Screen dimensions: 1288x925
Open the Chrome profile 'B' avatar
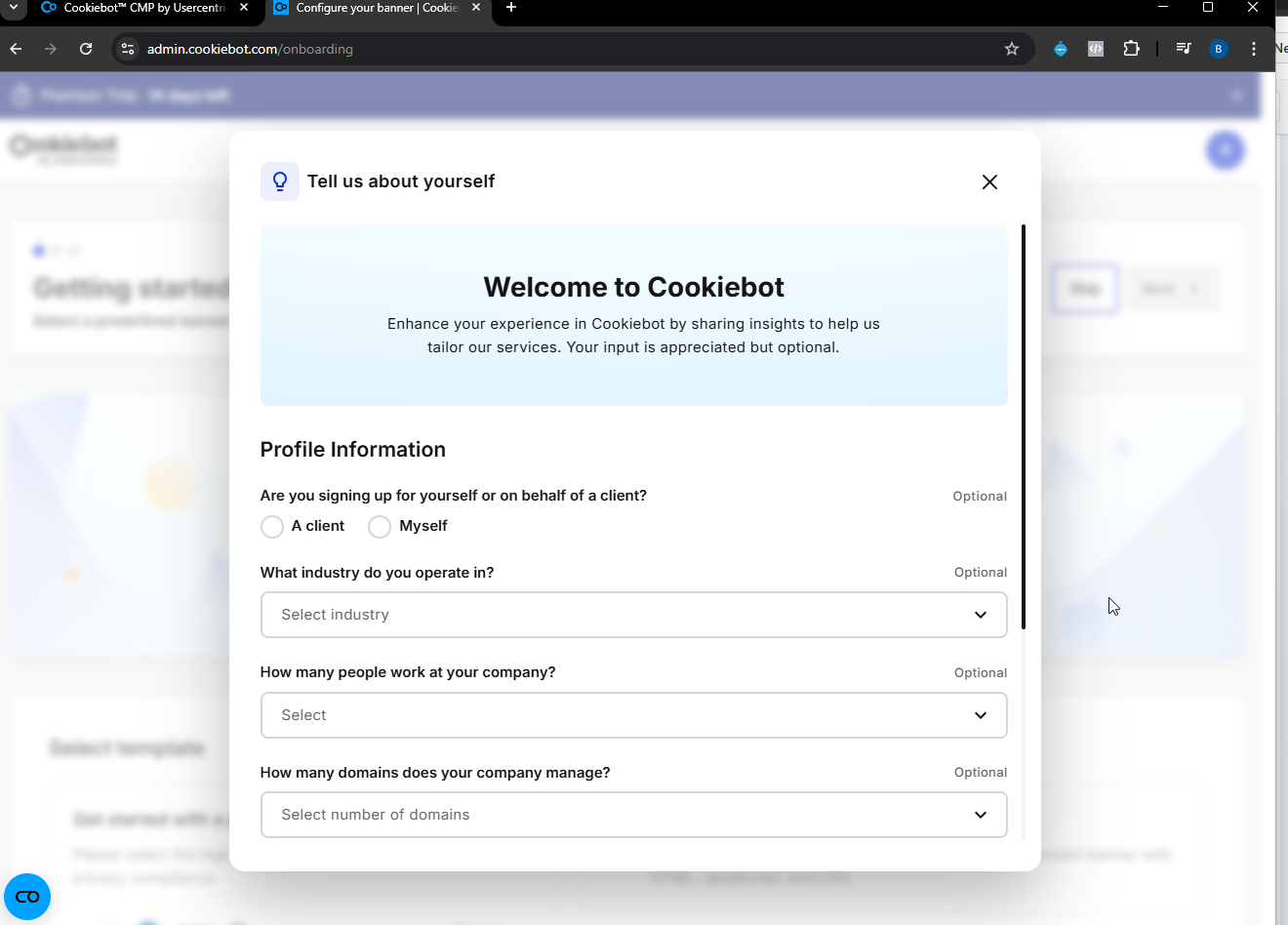pyautogui.click(x=1219, y=49)
